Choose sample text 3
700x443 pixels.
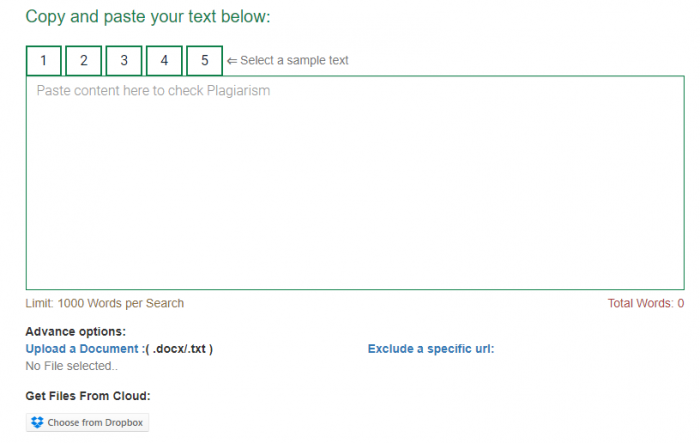point(124,61)
